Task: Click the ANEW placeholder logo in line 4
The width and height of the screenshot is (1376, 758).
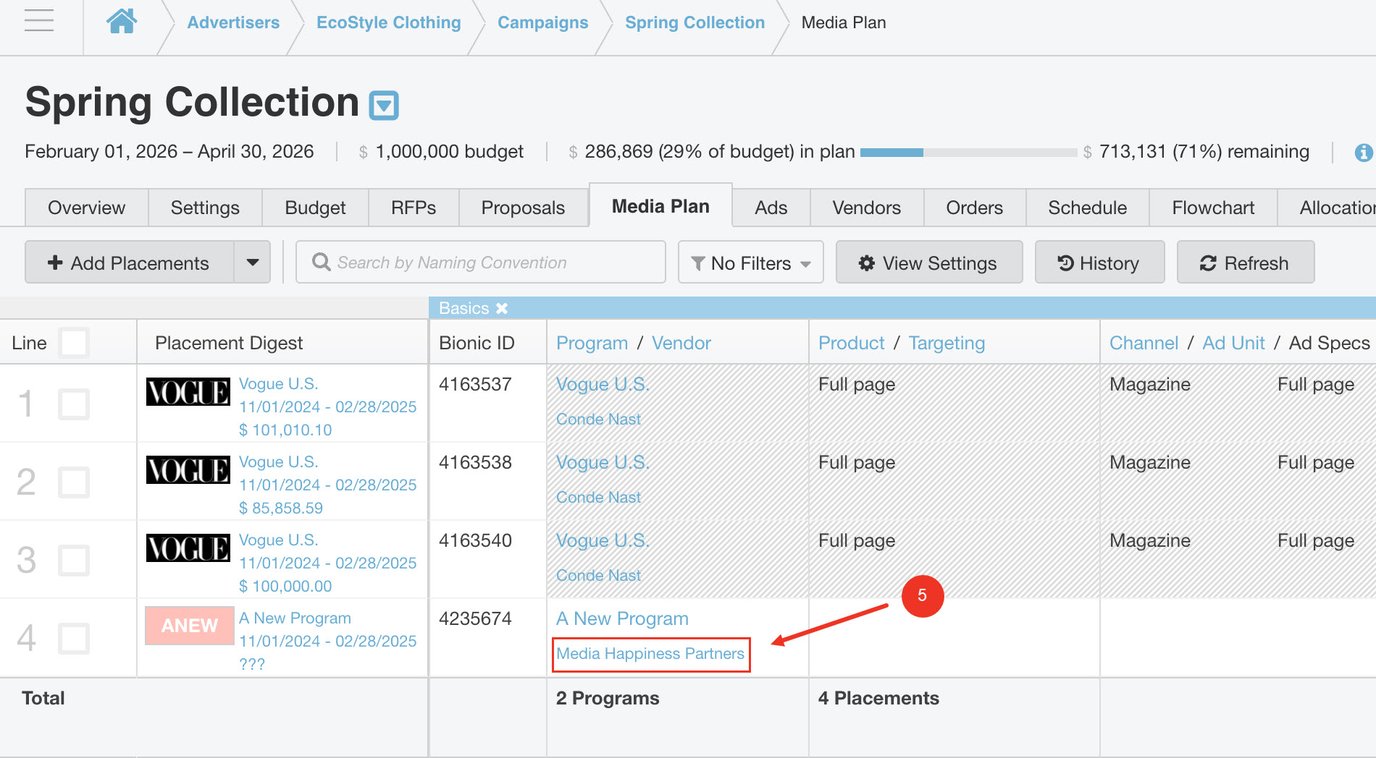Action: coord(189,625)
